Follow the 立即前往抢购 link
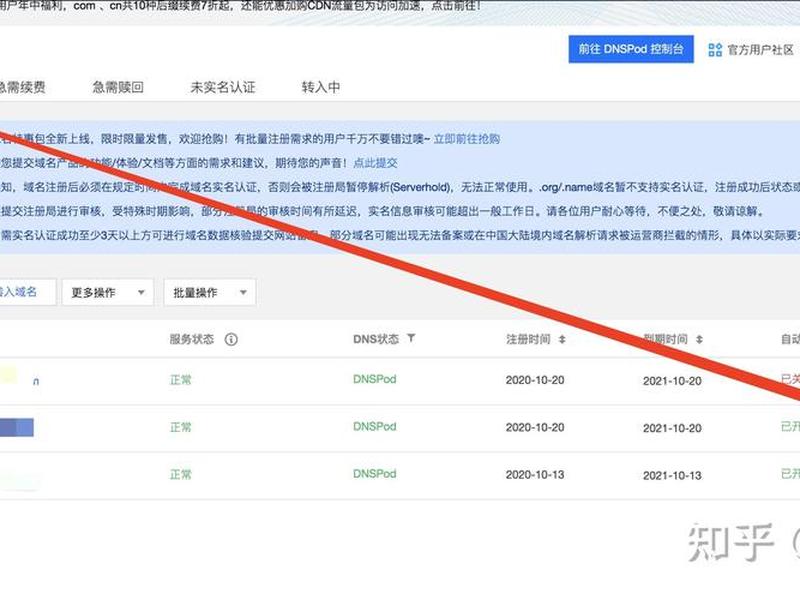The image size is (800, 600). click(x=466, y=139)
